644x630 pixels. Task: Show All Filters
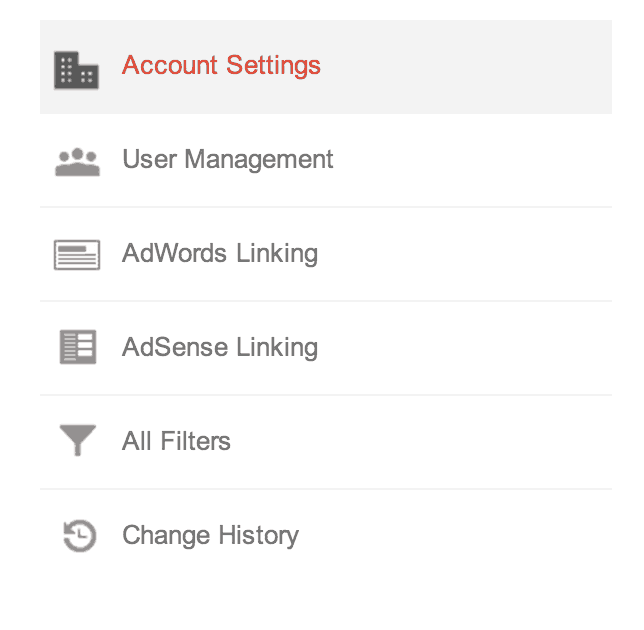[x=326, y=442]
